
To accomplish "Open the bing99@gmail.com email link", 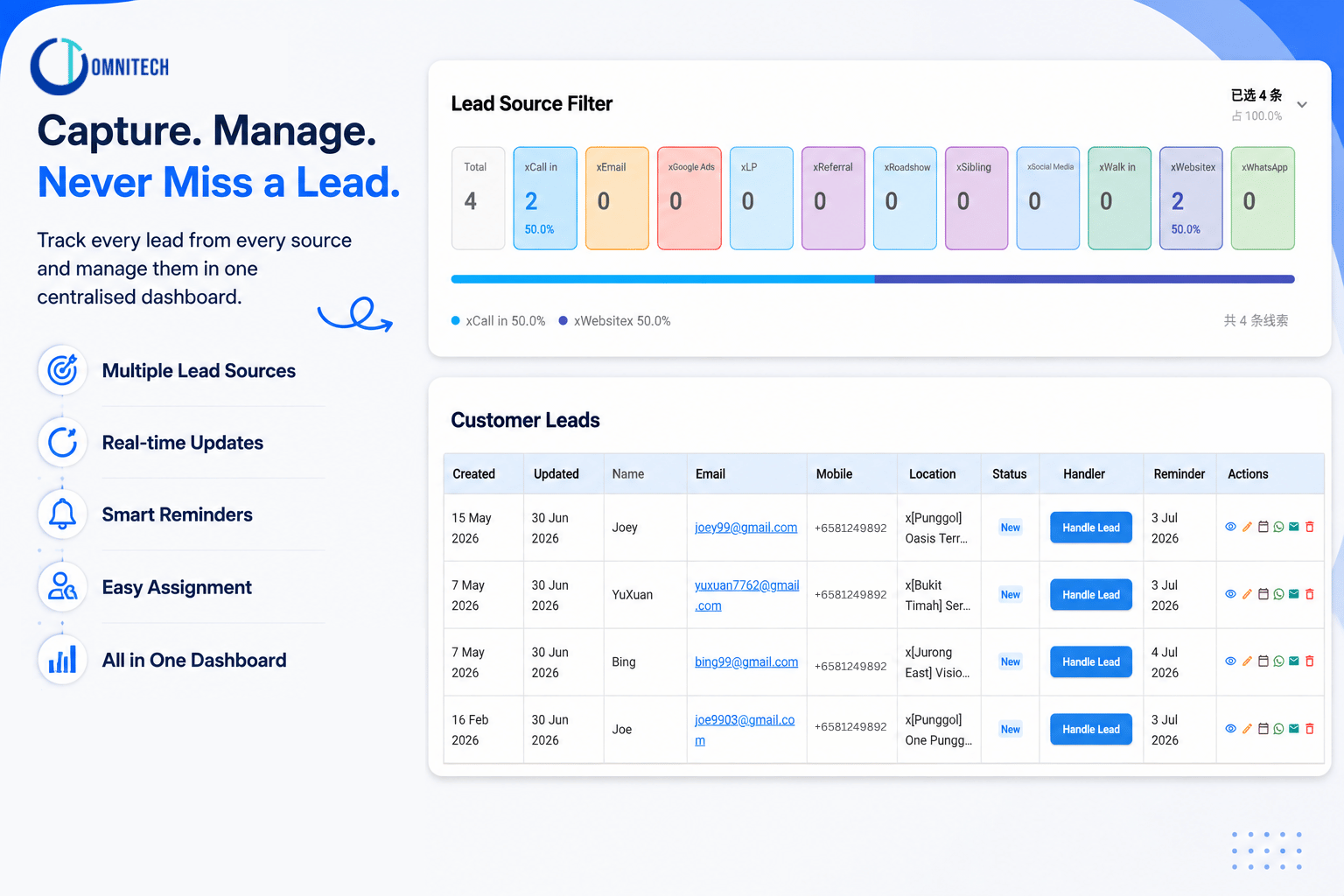I will click(746, 662).
